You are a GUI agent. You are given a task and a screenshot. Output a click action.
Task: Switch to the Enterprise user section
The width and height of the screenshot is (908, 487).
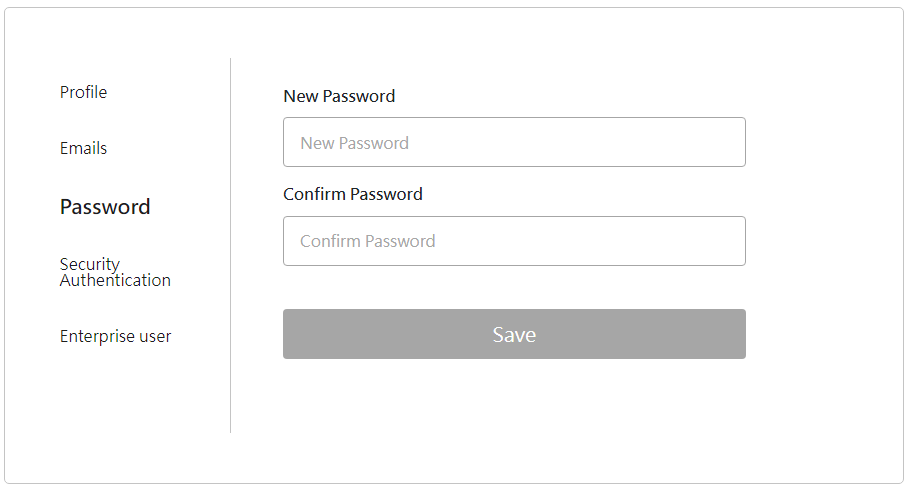(x=115, y=336)
